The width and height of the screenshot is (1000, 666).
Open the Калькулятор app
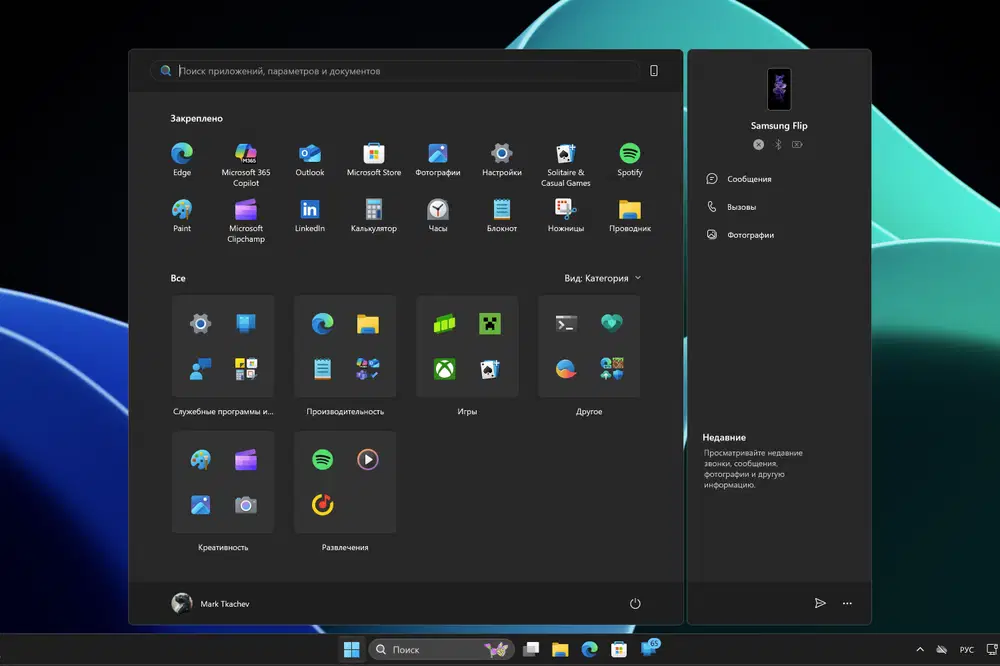pos(373,211)
